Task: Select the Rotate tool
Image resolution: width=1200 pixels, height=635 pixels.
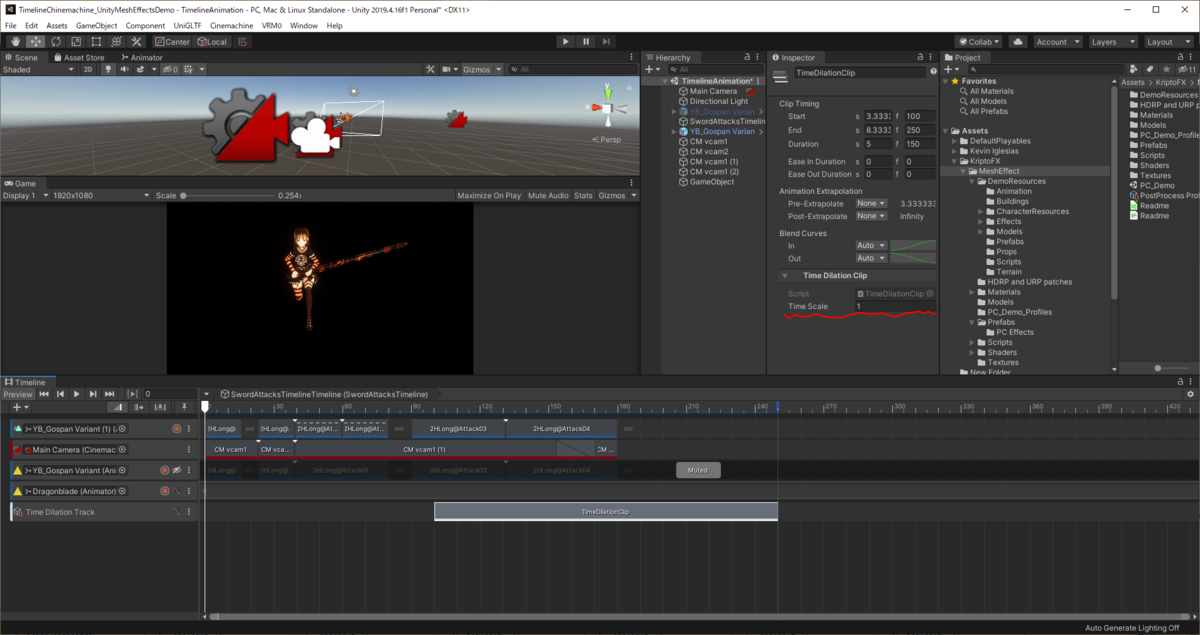Action: 56,42
